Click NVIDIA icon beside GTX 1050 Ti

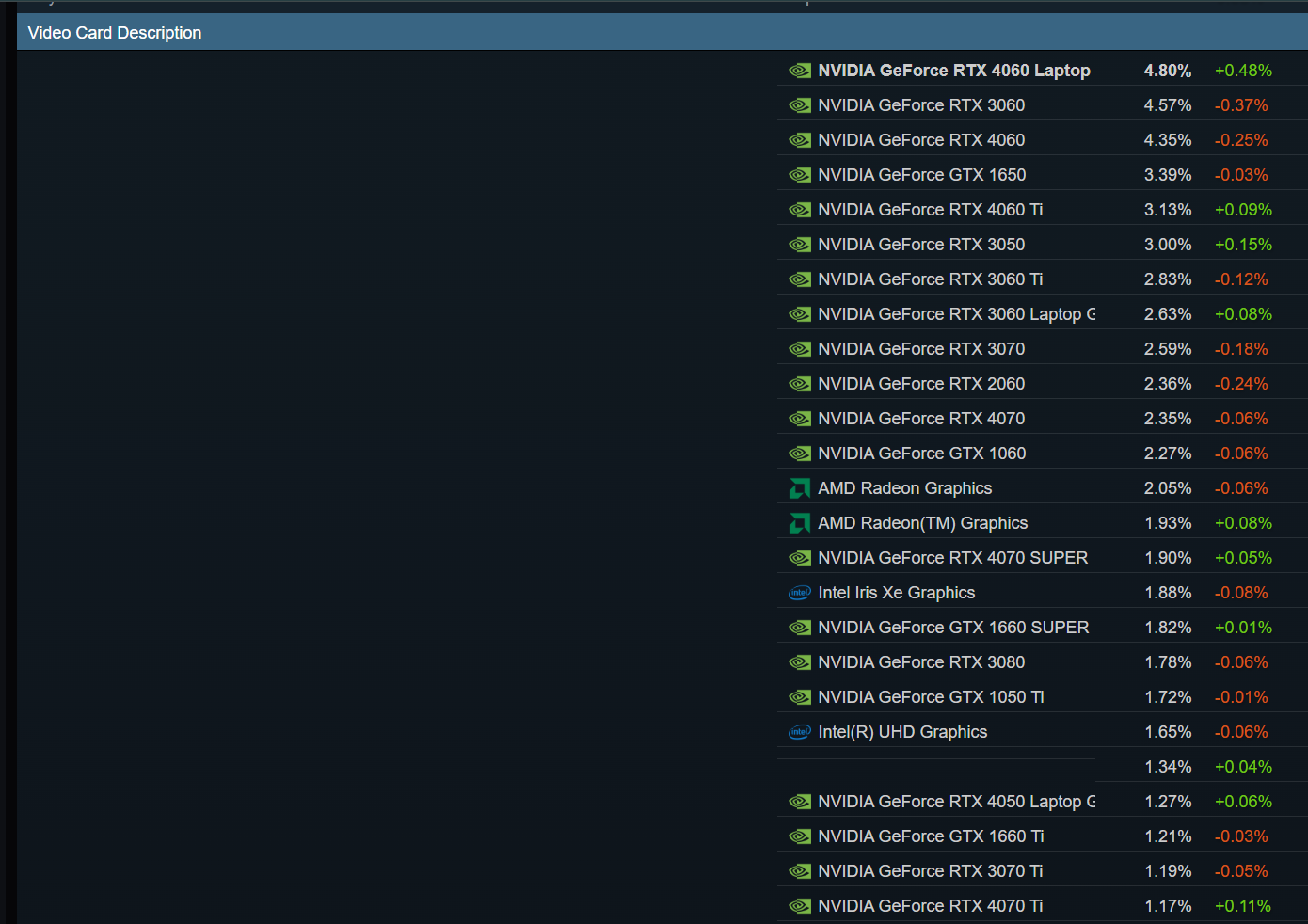coord(800,697)
